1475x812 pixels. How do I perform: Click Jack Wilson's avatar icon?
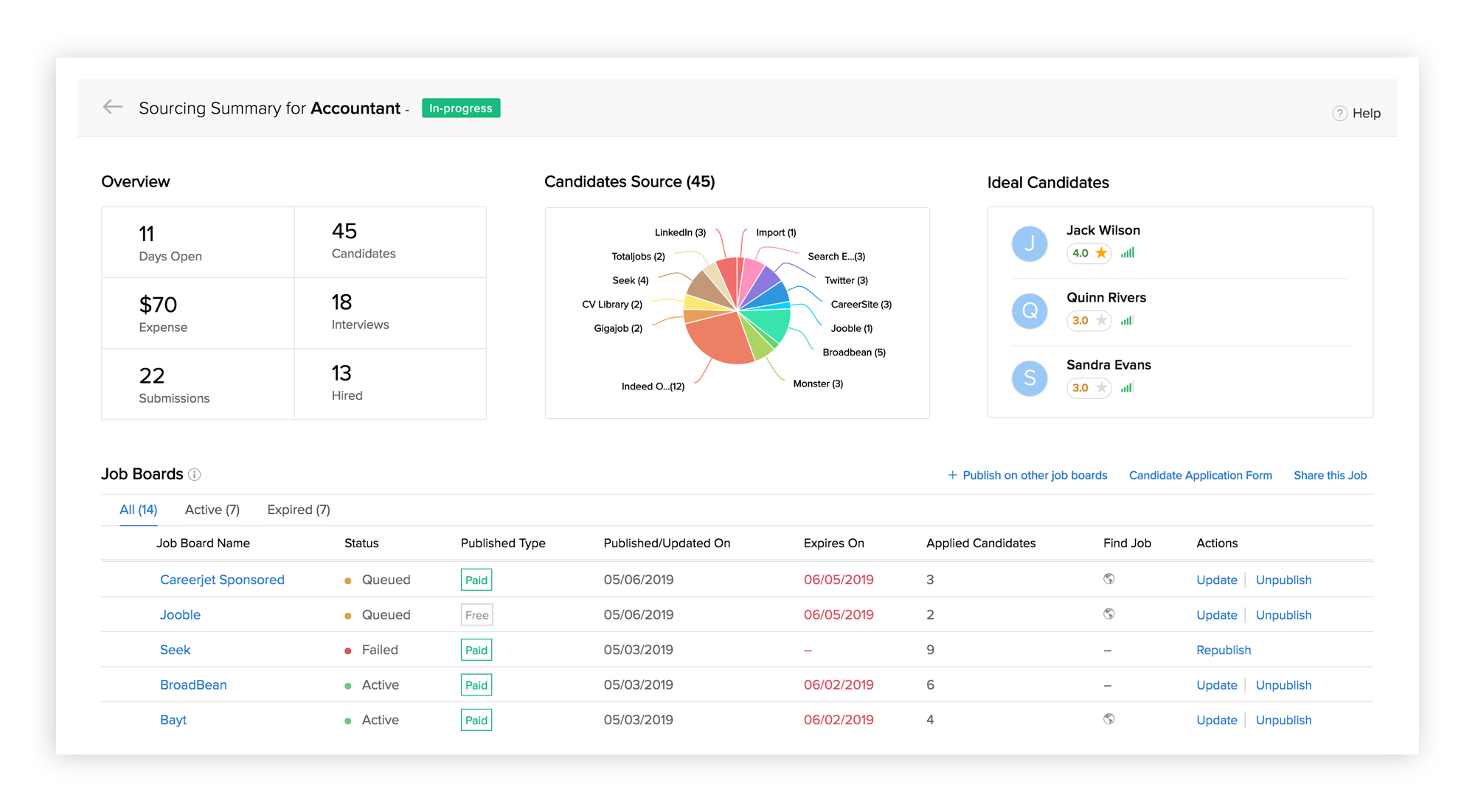[x=1030, y=244]
